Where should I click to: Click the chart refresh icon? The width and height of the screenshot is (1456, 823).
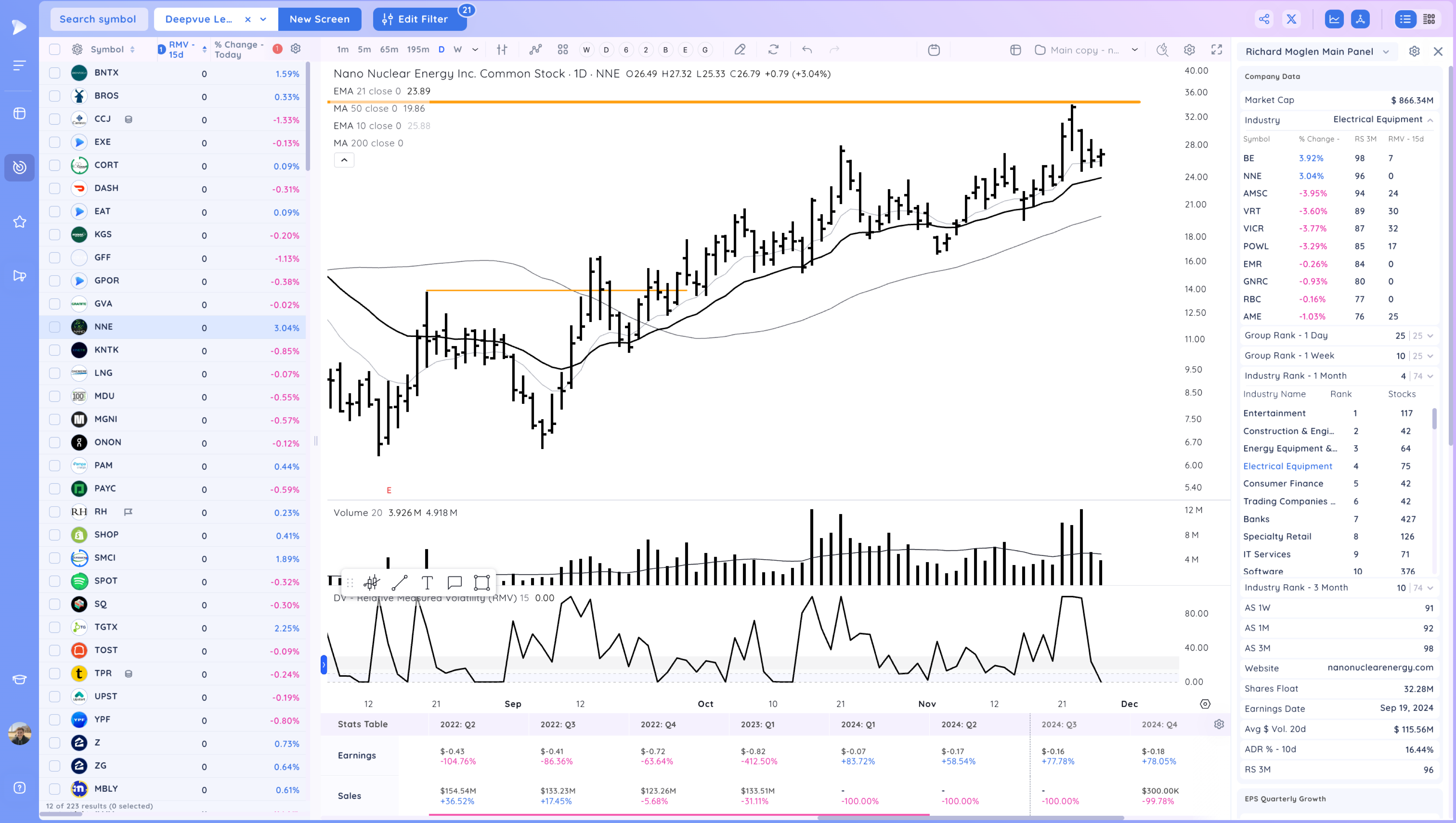(773, 50)
